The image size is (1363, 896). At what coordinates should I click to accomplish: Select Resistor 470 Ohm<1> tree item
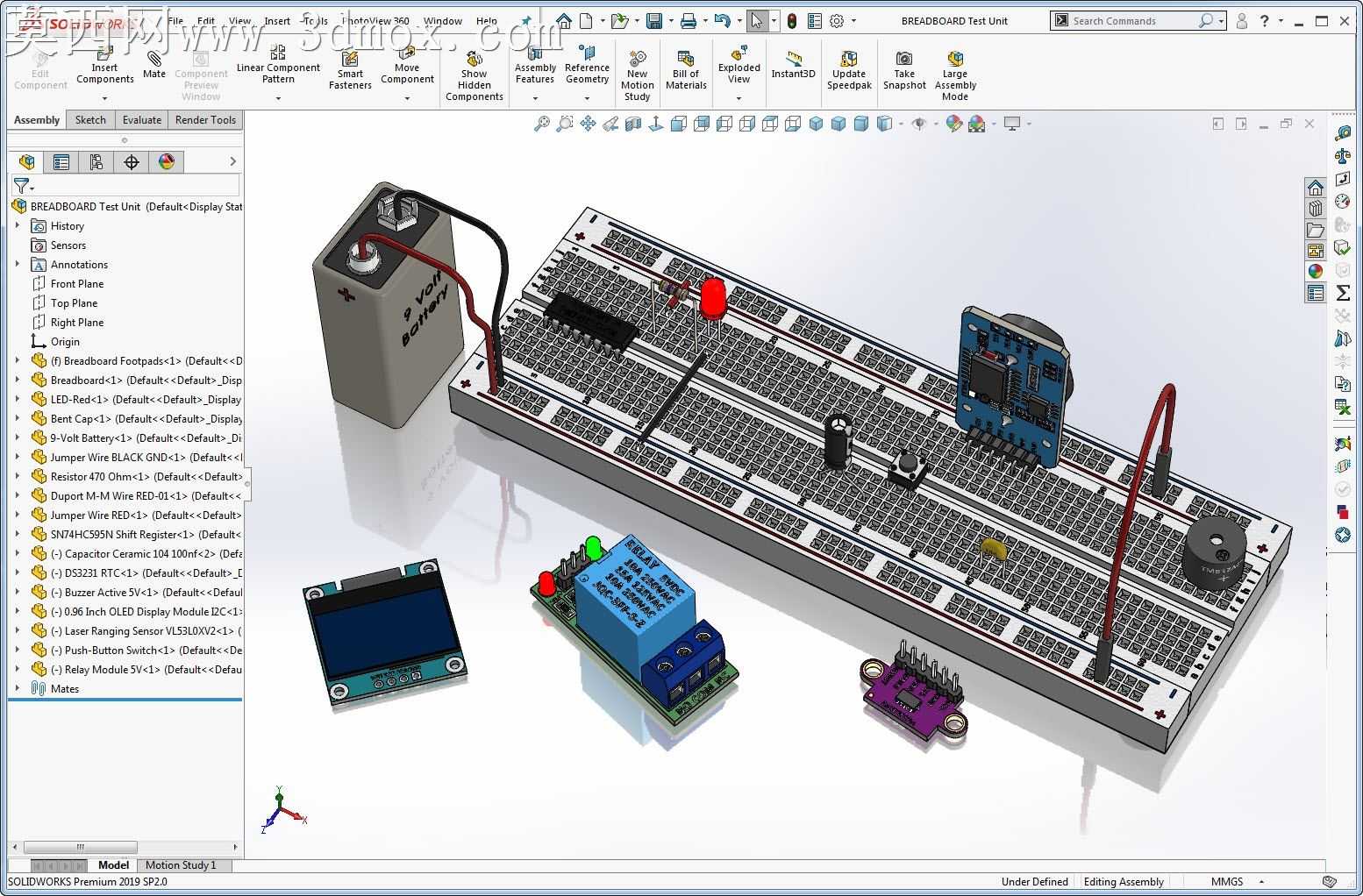pos(136,477)
